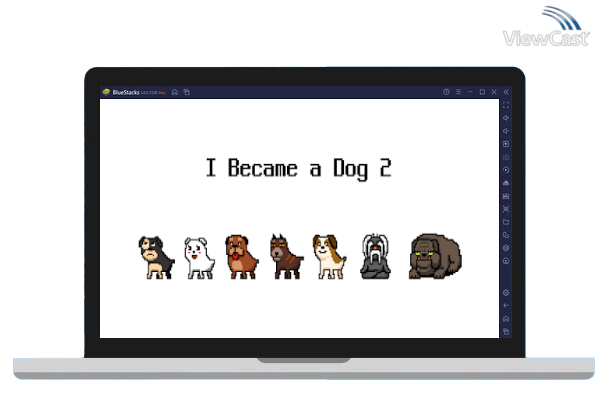
Task: Click the white and tan spotted dog
Action: tap(329, 257)
